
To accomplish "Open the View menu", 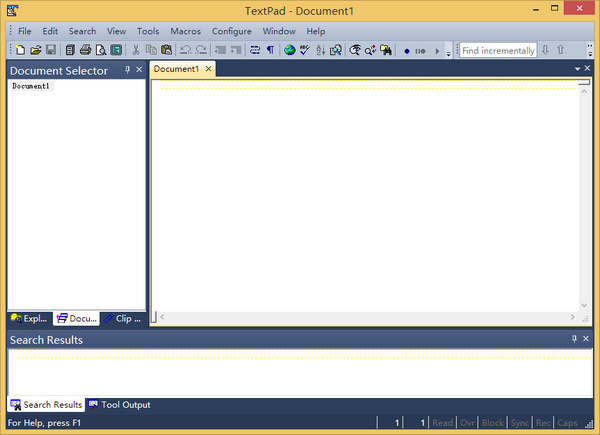I will tap(116, 31).
